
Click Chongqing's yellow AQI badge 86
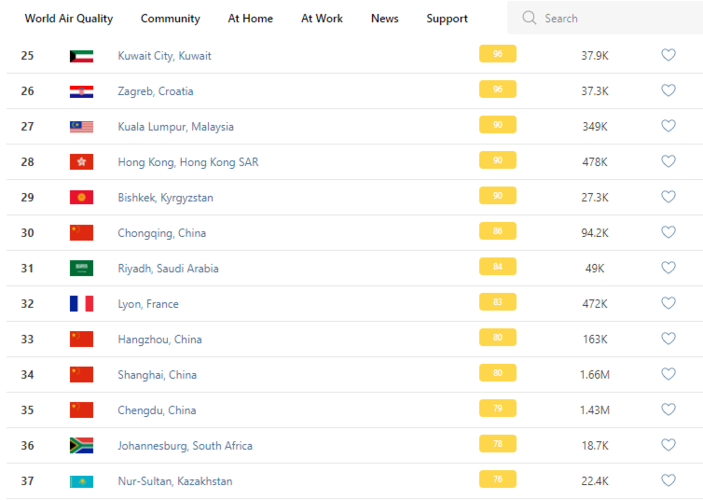click(497, 232)
